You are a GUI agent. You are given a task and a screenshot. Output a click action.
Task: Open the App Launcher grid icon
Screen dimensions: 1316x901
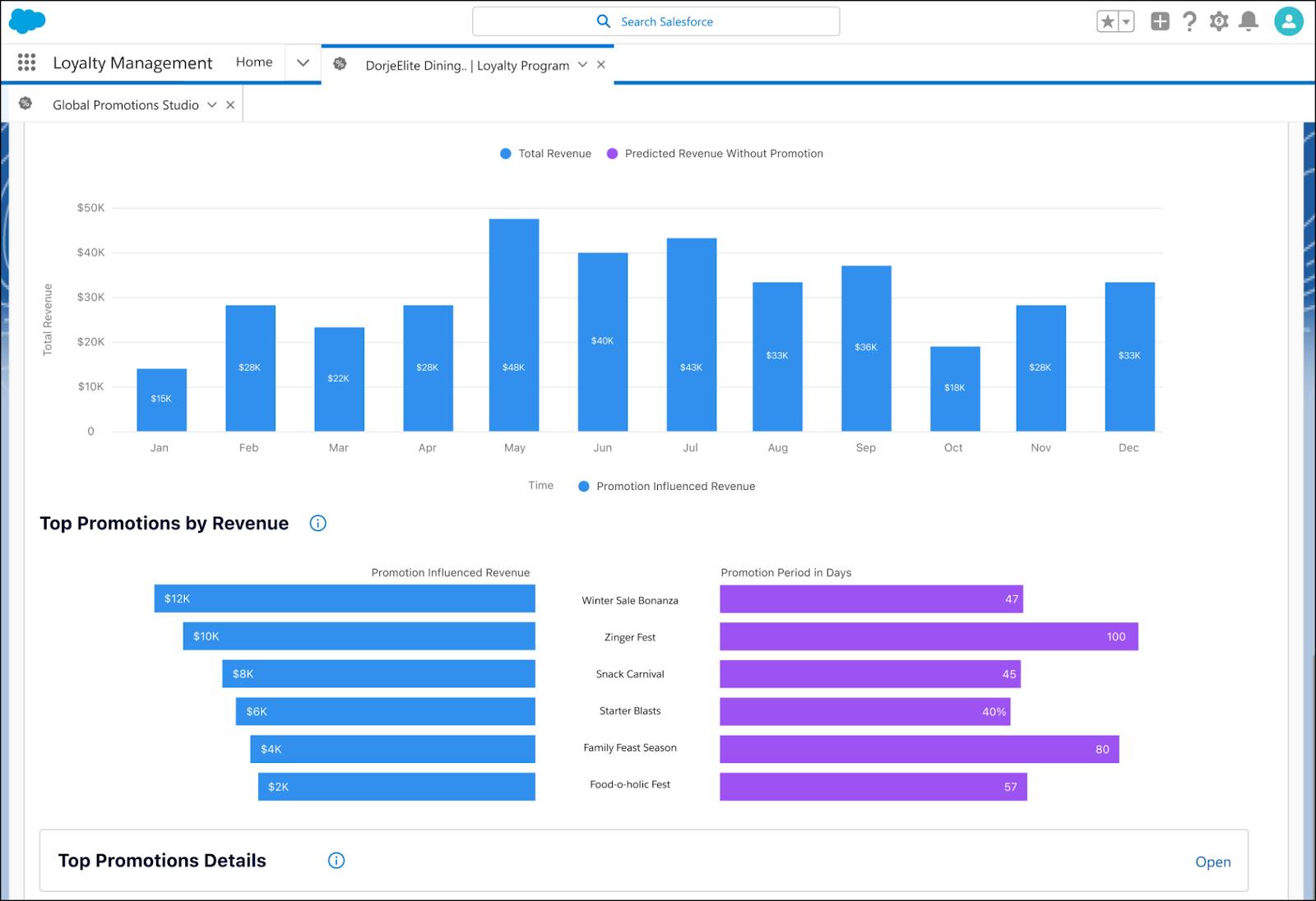[x=26, y=62]
